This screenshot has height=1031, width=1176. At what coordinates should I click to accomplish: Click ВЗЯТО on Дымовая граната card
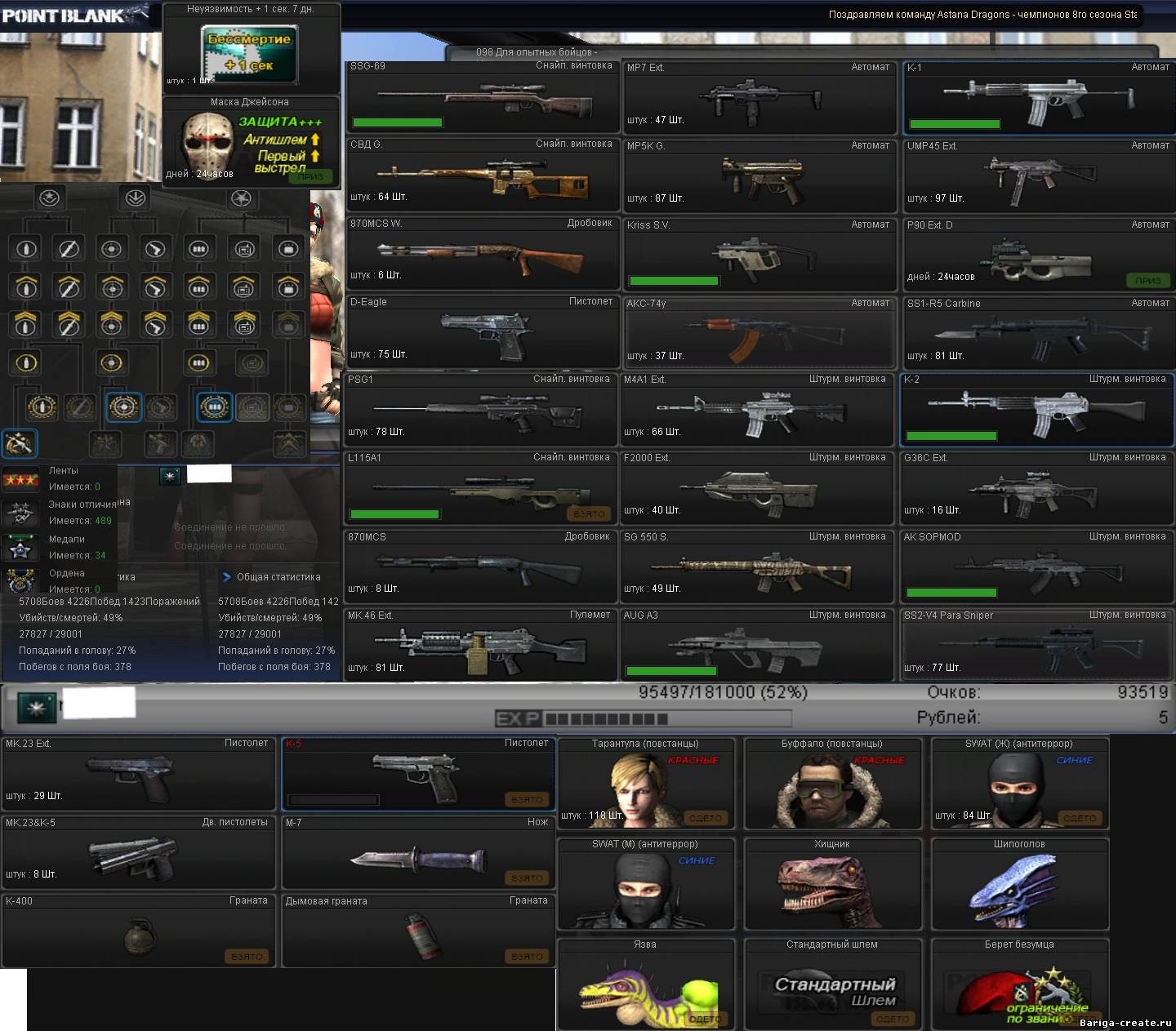528,957
